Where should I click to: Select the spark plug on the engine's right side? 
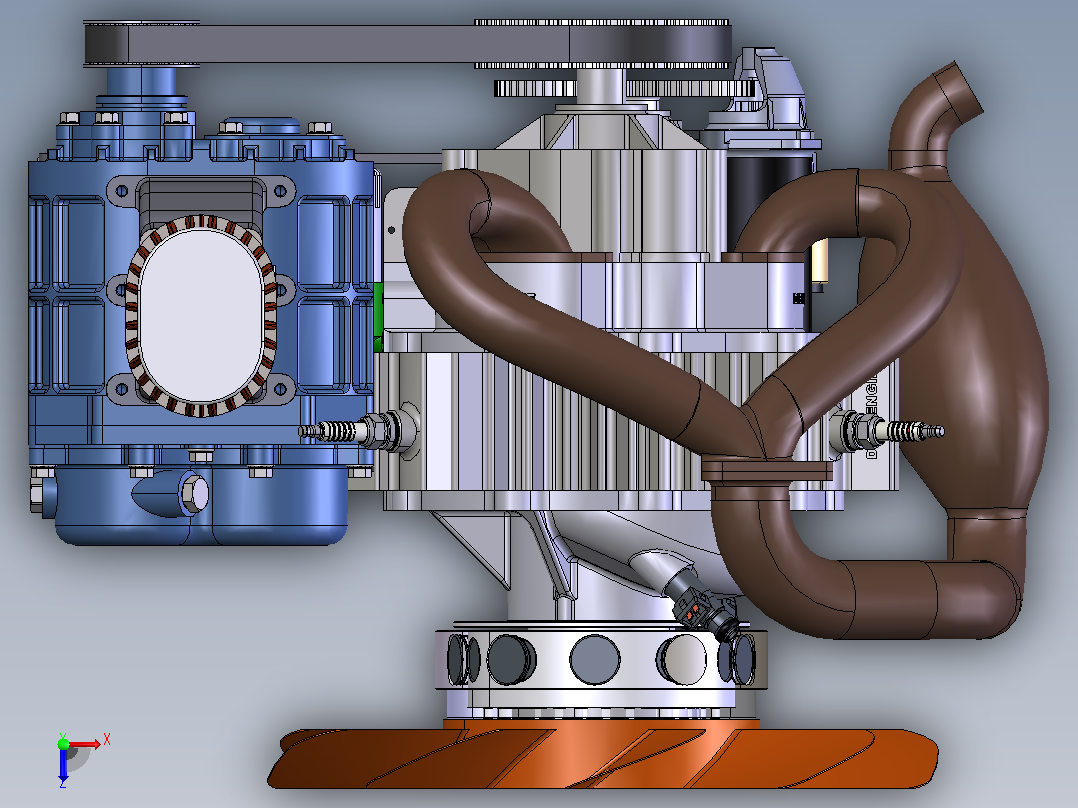pyautogui.click(x=887, y=431)
